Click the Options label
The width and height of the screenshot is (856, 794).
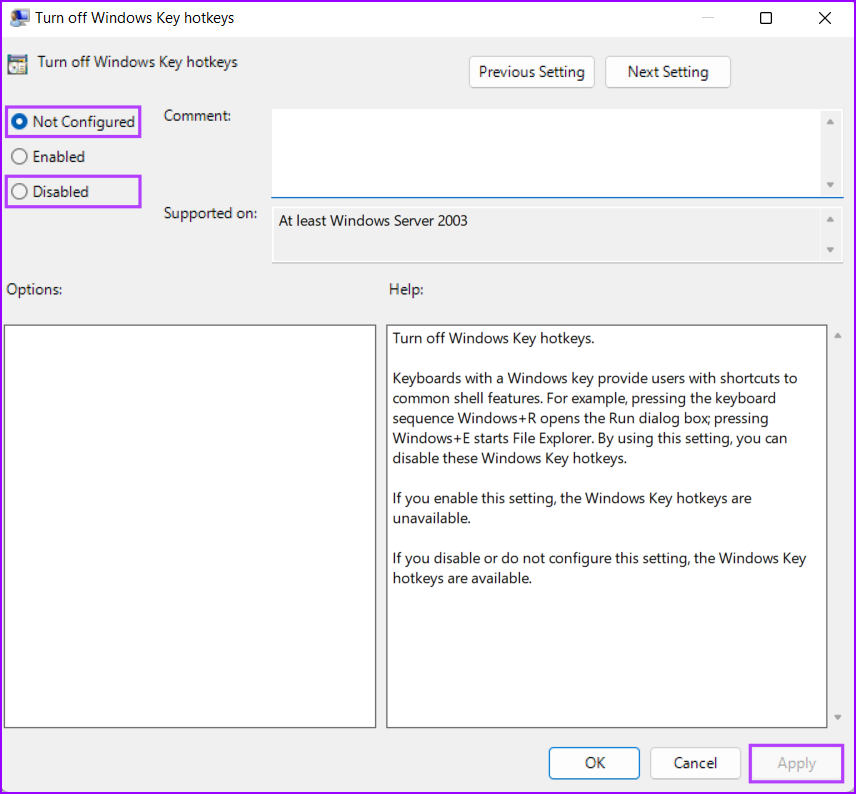click(34, 289)
